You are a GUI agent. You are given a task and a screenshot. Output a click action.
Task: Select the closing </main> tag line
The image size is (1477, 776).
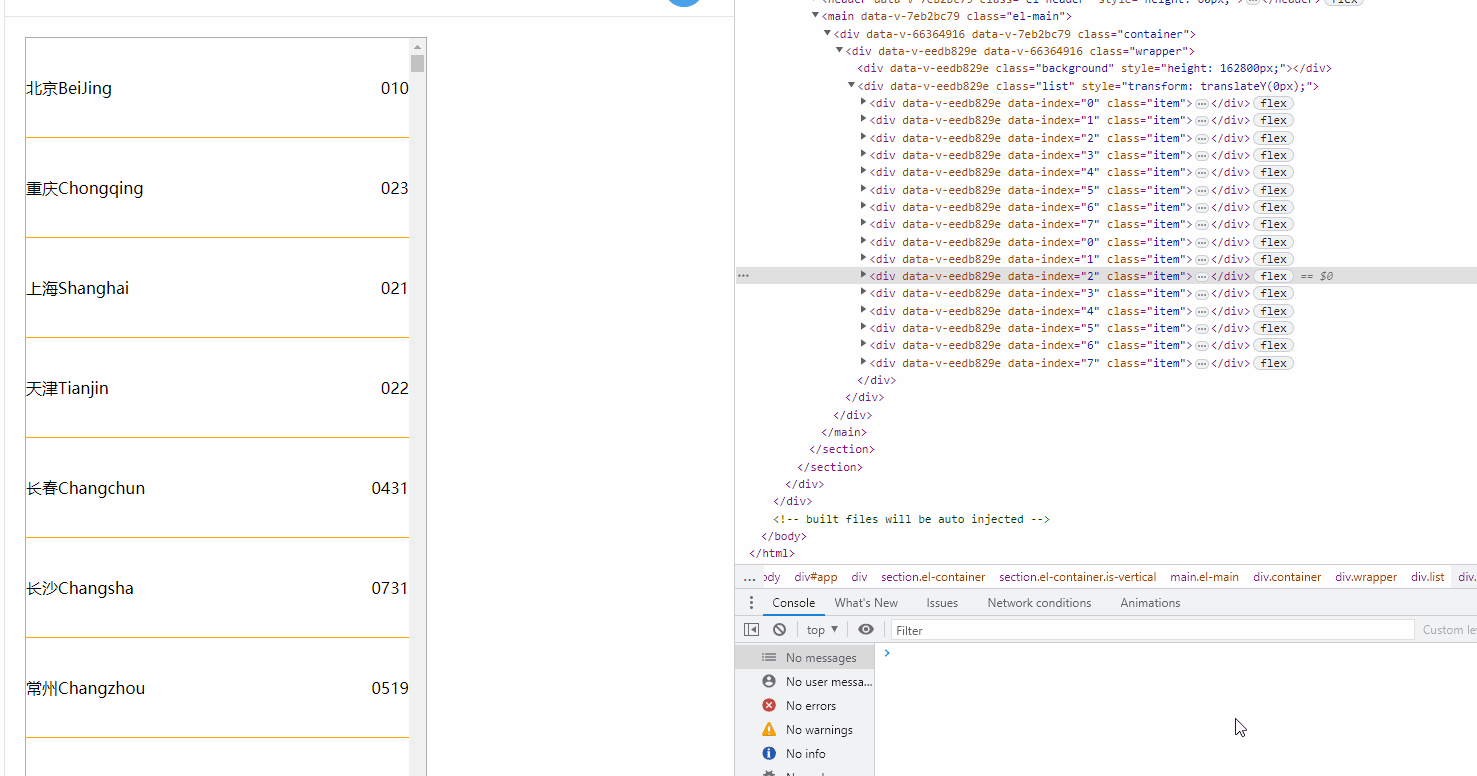pos(843,432)
